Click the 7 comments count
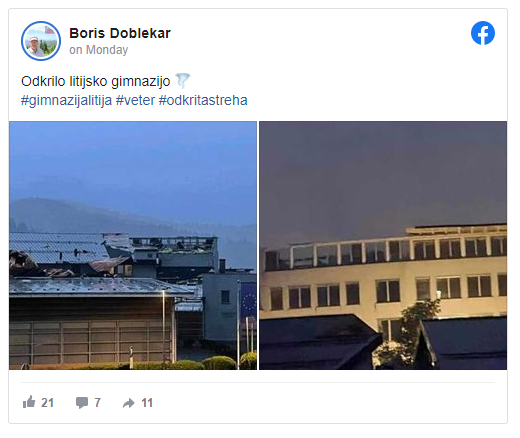Image resolution: width=520 pixels, height=438 pixels. pyautogui.click(x=97, y=403)
